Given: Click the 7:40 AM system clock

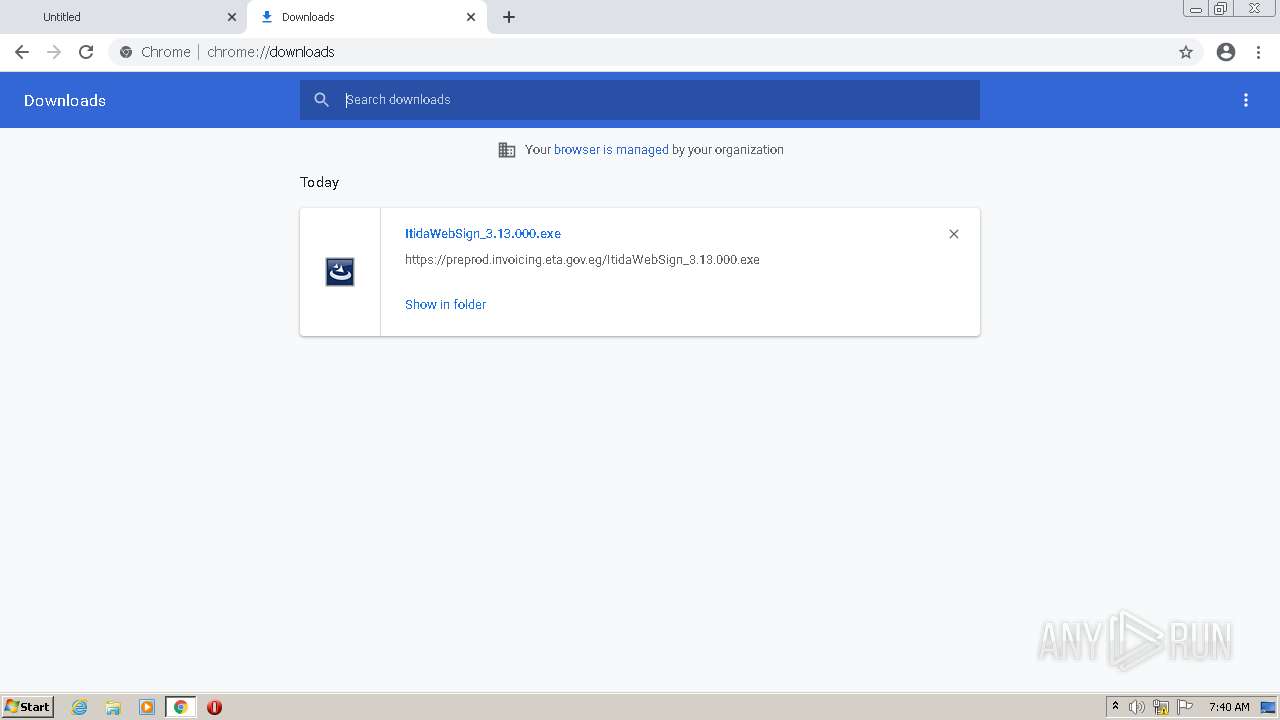Looking at the screenshot, I should (x=1229, y=707).
